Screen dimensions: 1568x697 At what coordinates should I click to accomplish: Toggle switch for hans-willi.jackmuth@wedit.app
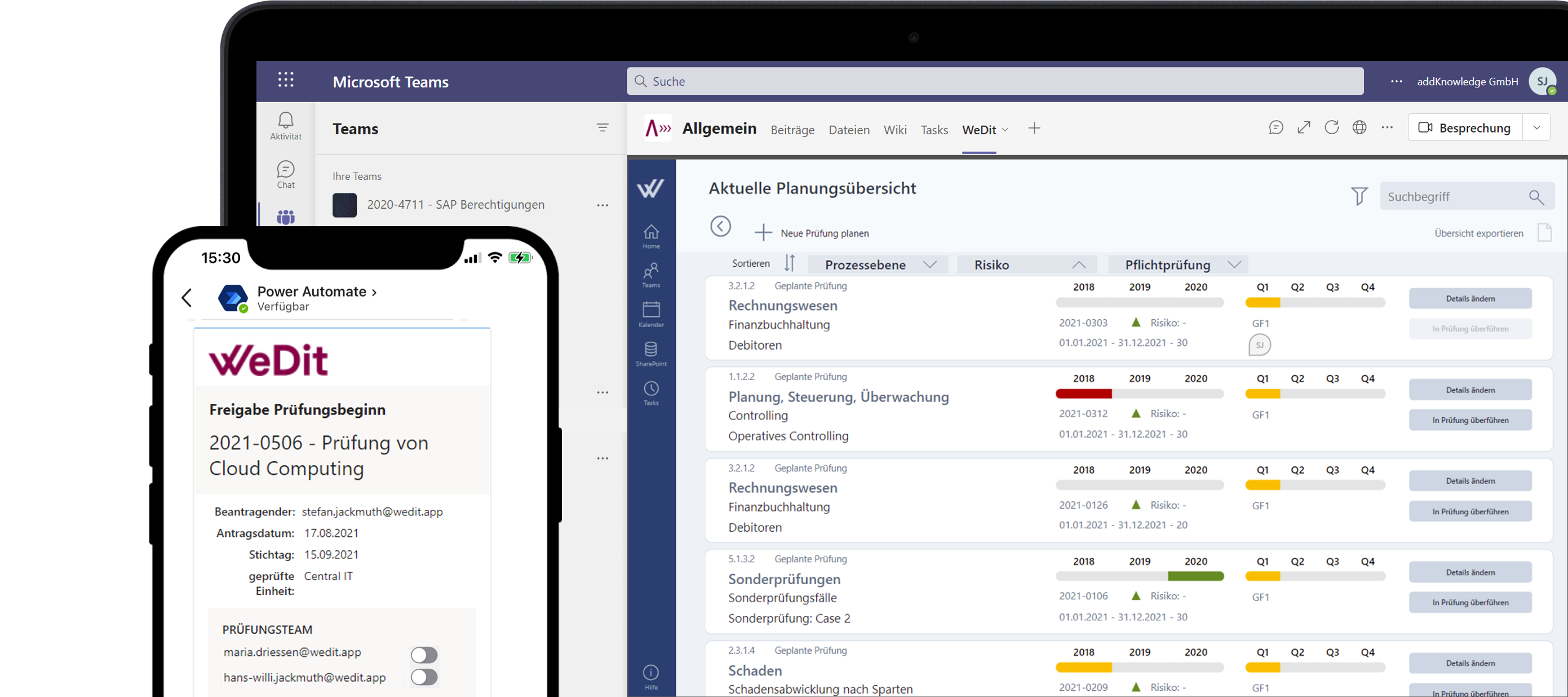(x=424, y=677)
